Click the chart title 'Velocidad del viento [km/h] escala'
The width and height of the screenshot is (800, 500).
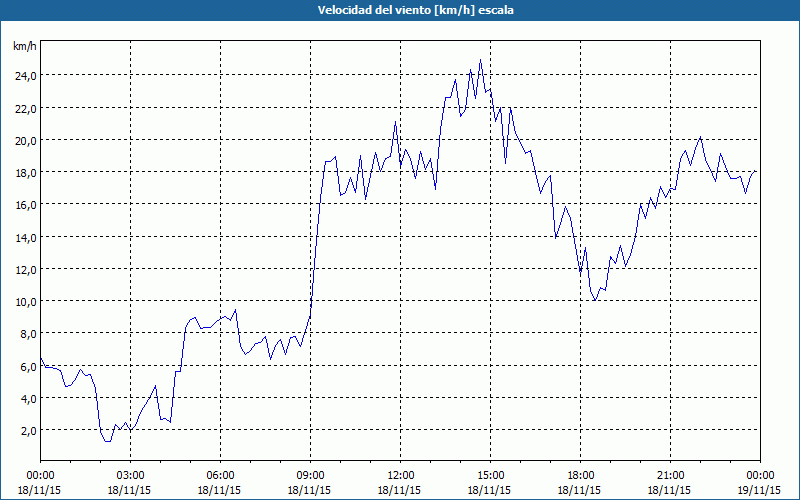[415, 10]
